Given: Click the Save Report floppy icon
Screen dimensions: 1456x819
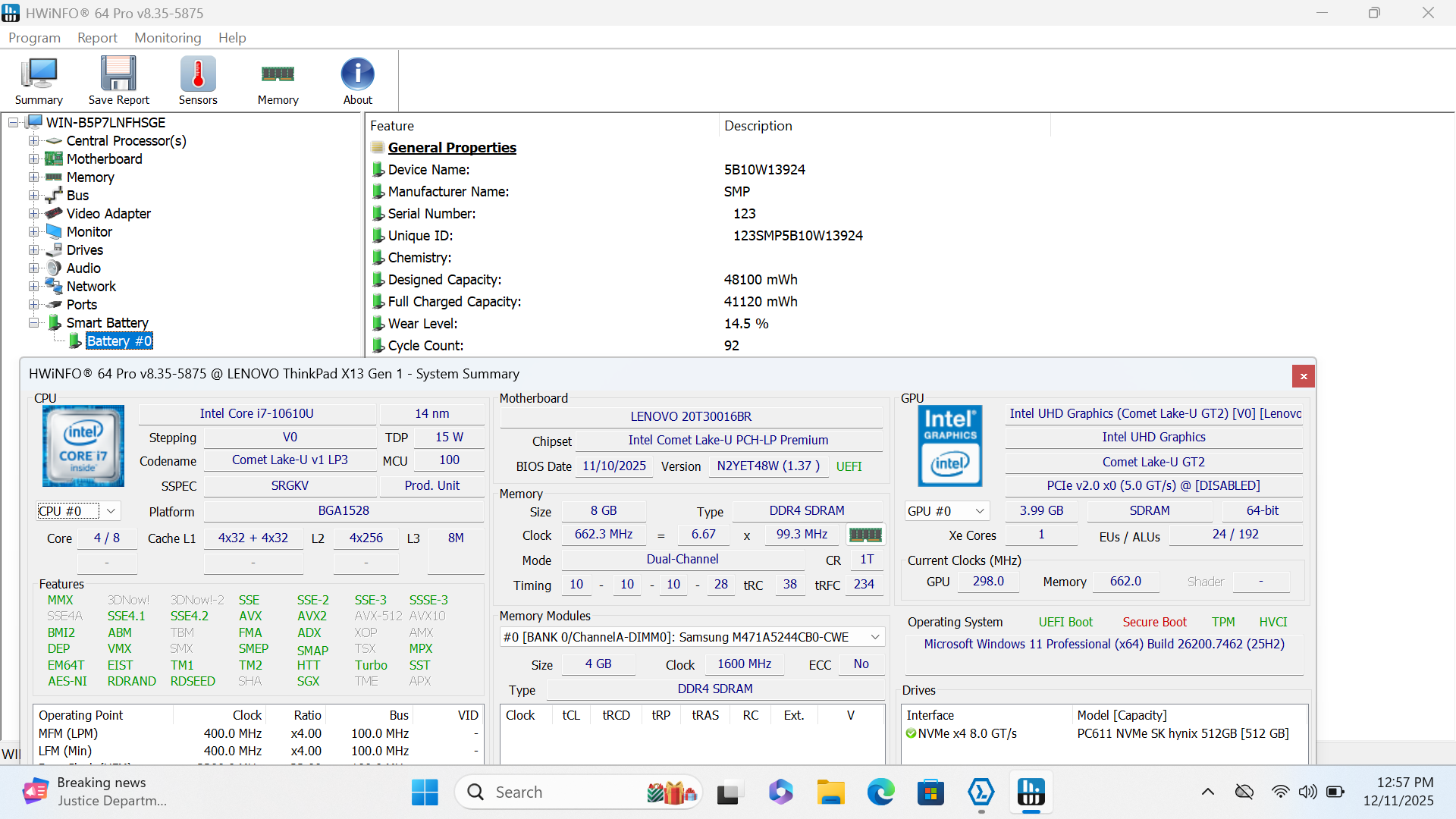Looking at the screenshot, I should click(x=118, y=74).
